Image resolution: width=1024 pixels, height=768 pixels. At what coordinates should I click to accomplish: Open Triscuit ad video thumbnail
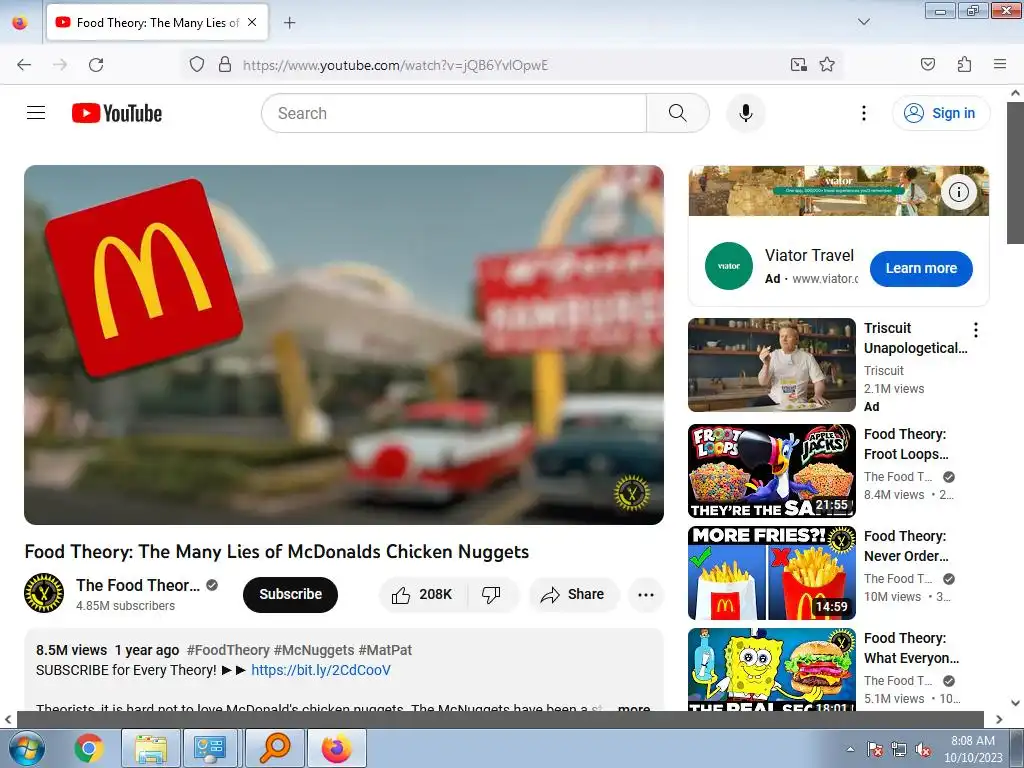(771, 364)
